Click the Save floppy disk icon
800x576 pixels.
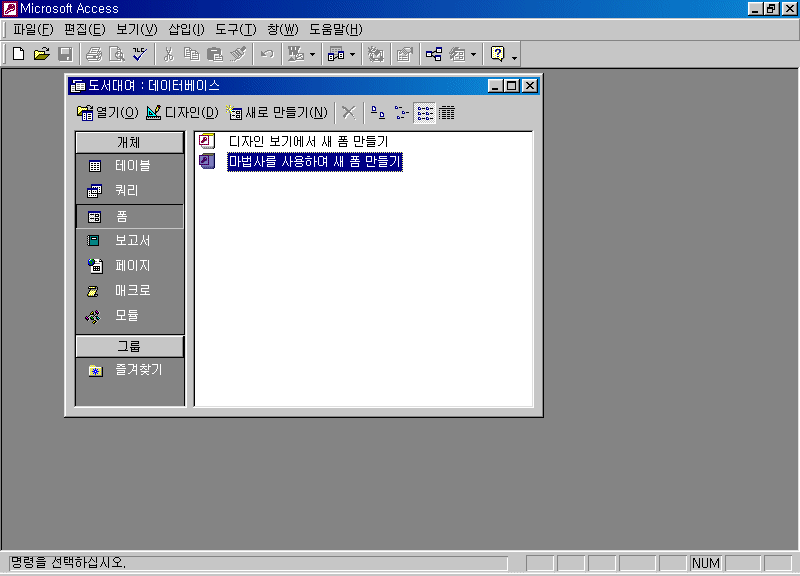pos(65,54)
